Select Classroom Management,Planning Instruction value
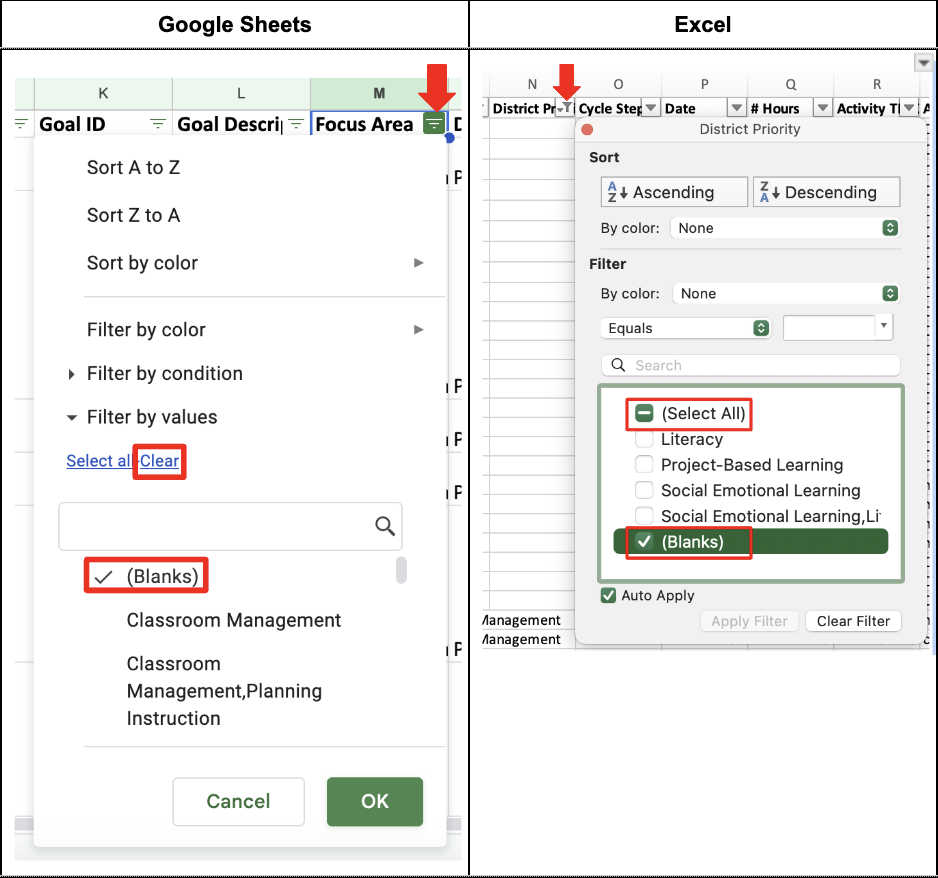 pos(224,691)
